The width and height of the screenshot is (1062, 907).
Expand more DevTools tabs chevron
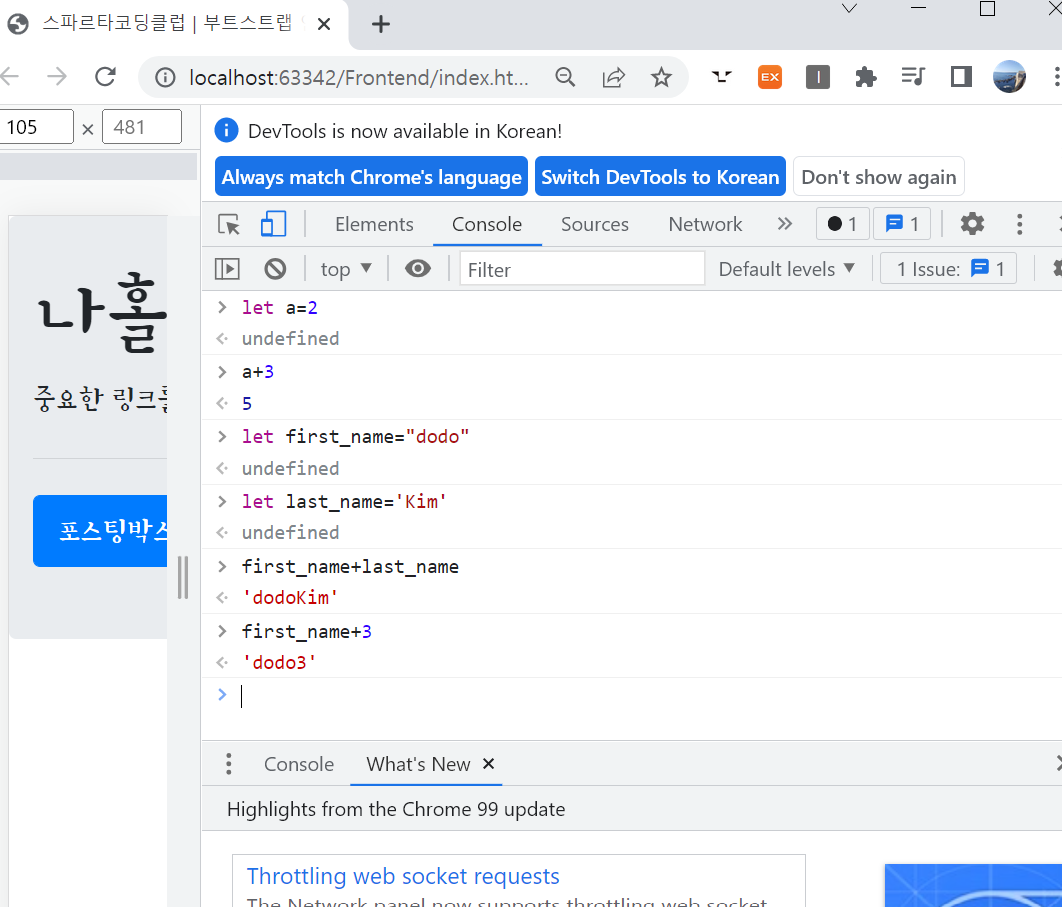click(784, 224)
